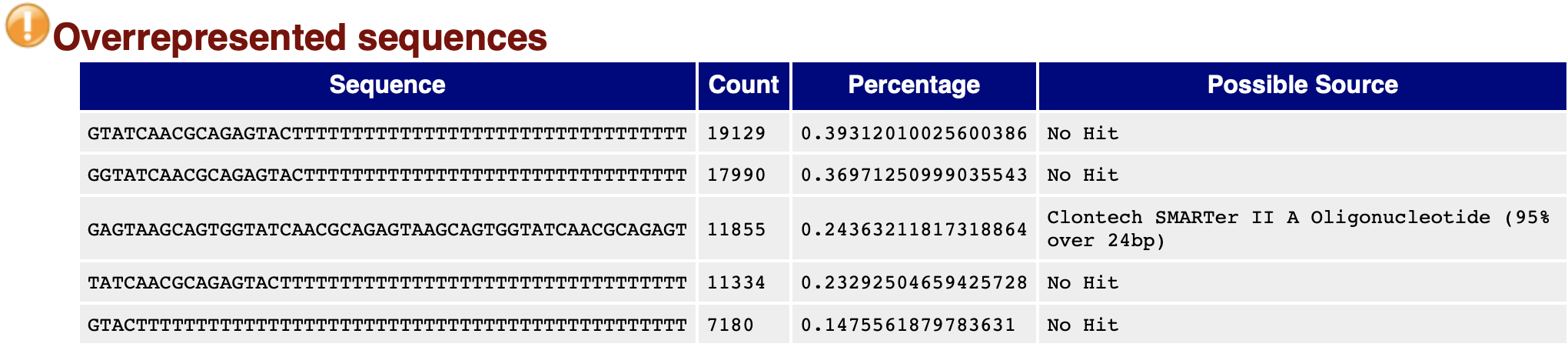Click the count value 11334
This screenshot has height=357, width=1568.
tap(736, 283)
